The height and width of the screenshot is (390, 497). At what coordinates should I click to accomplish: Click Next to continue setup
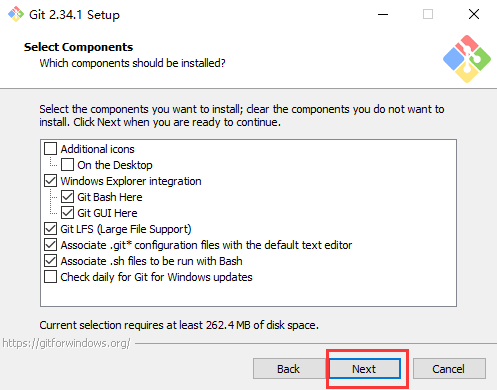pyautogui.click(x=365, y=369)
